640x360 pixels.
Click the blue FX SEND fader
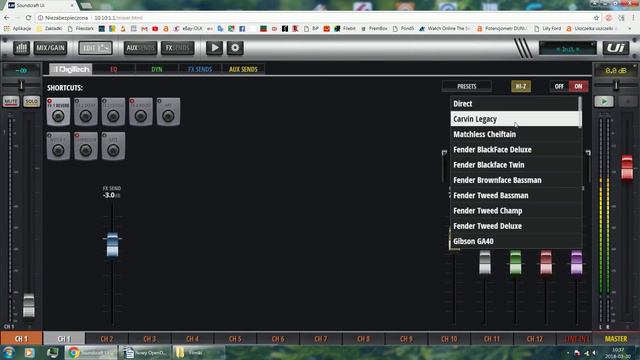click(112, 244)
